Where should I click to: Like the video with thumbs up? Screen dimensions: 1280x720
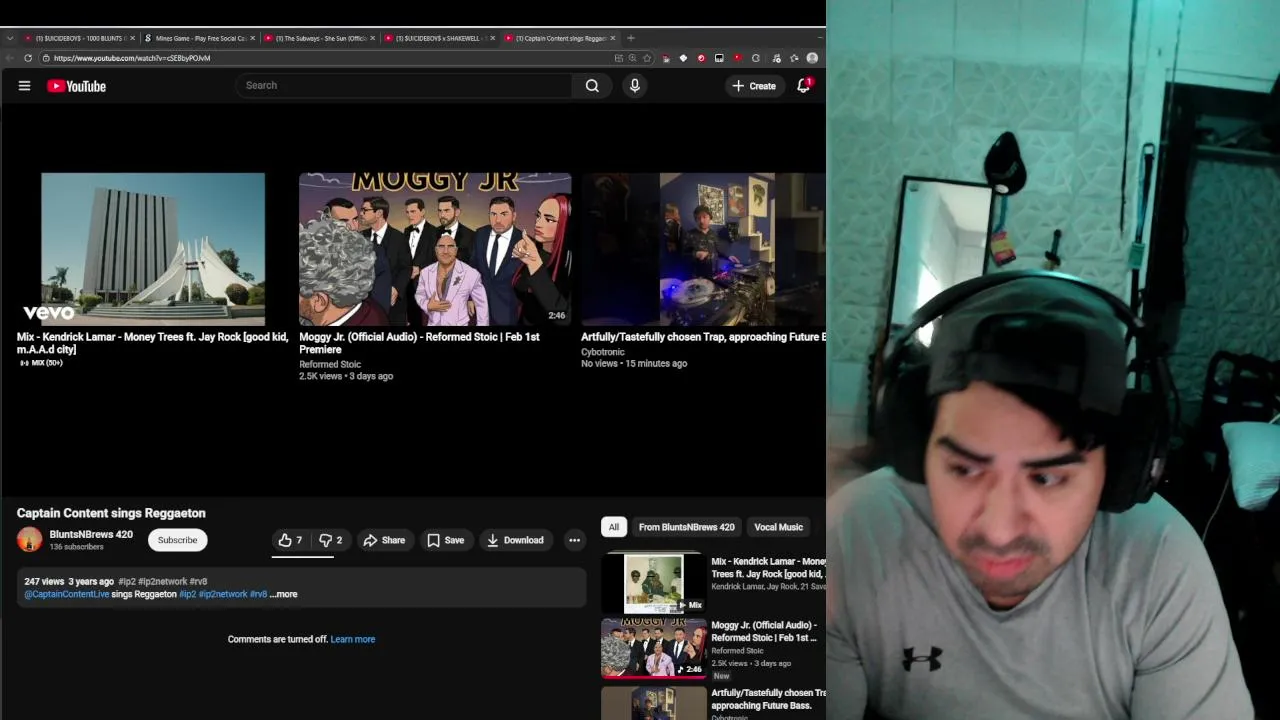click(x=290, y=540)
